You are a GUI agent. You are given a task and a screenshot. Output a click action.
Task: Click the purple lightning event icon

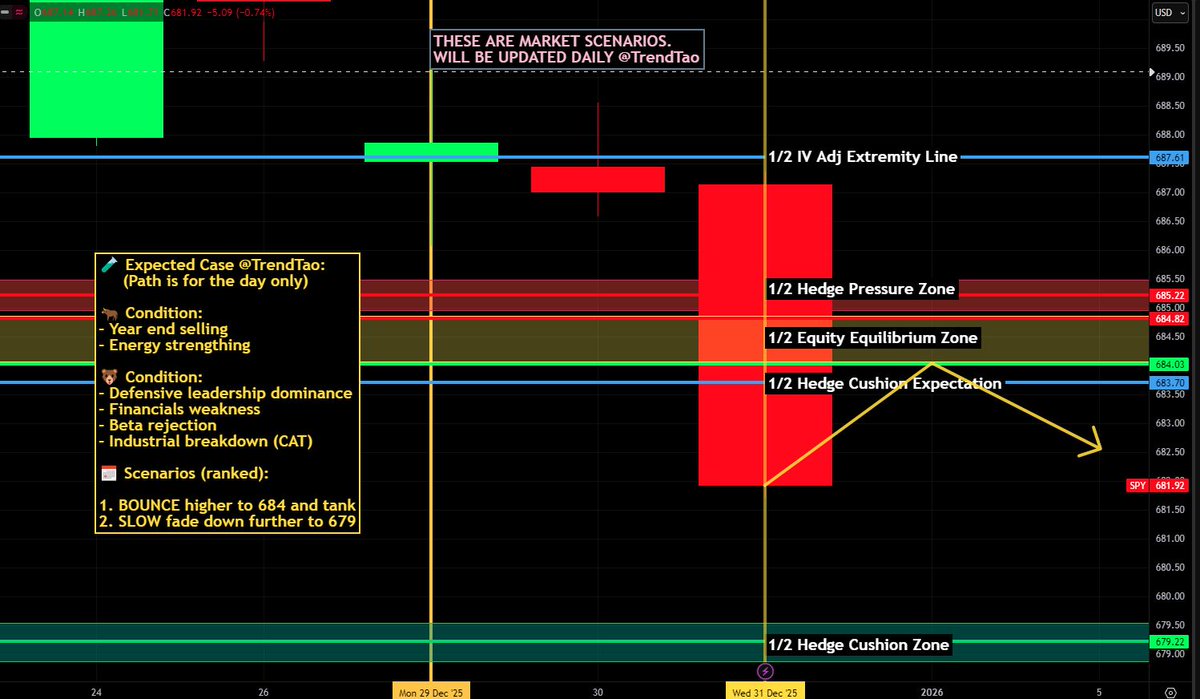[765, 670]
